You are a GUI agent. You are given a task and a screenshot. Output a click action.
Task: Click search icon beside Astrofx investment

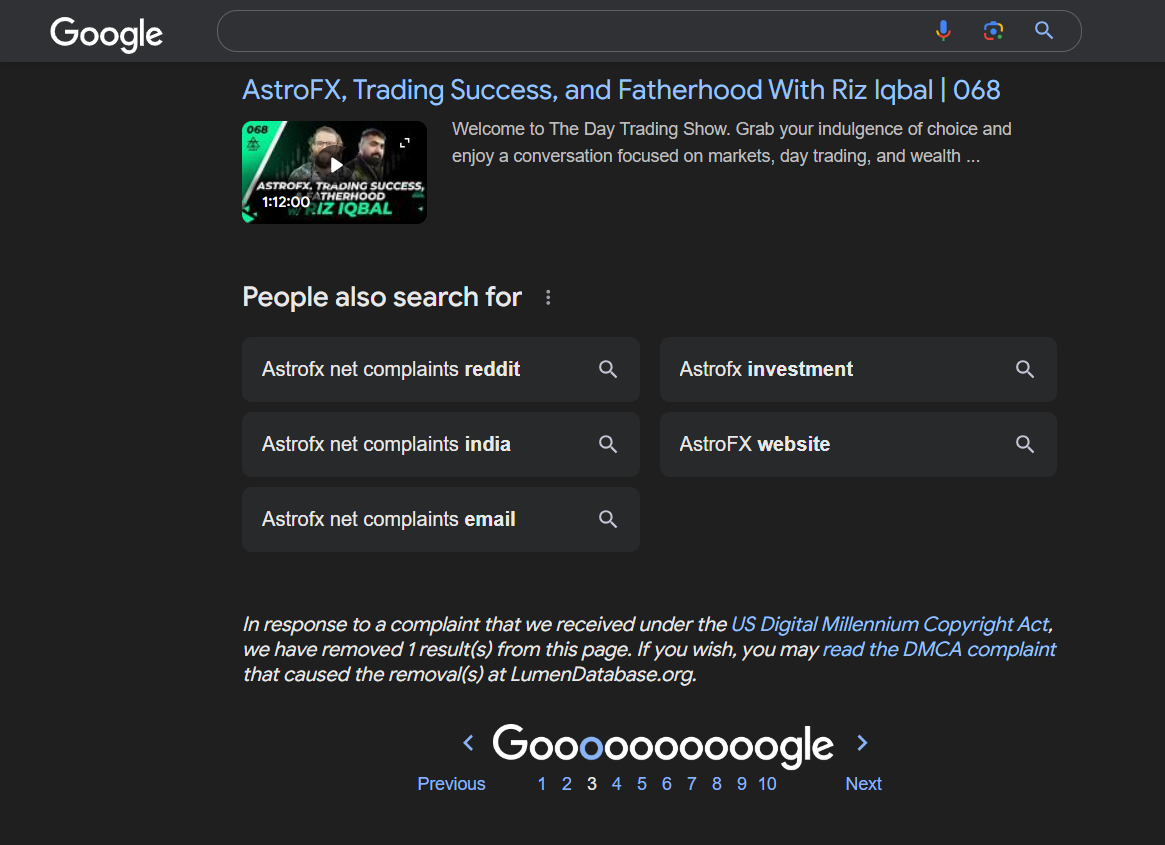click(1025, 369)
